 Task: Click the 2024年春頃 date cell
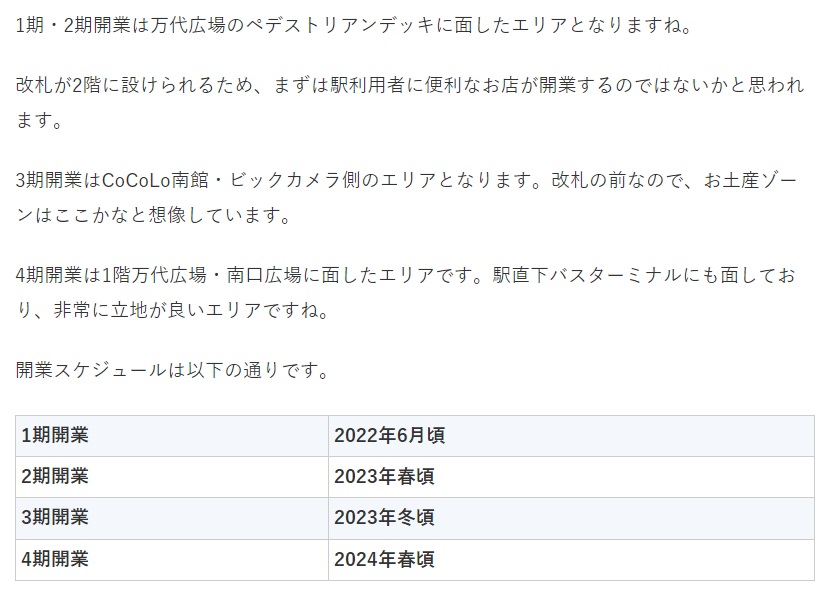(571, 559)
